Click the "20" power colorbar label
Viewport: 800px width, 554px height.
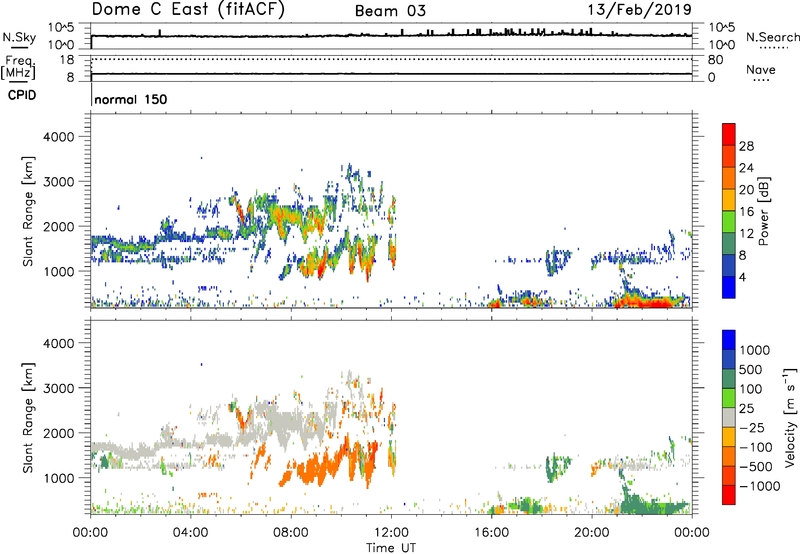(x=746, y=190)
